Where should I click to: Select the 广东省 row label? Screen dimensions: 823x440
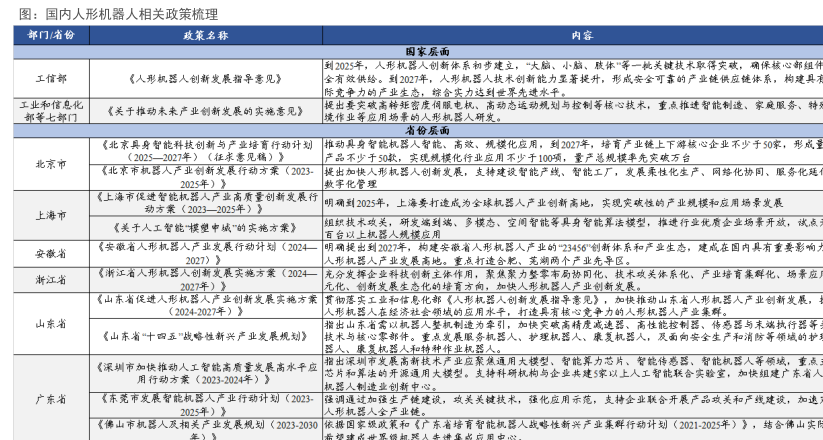point(51,397)
